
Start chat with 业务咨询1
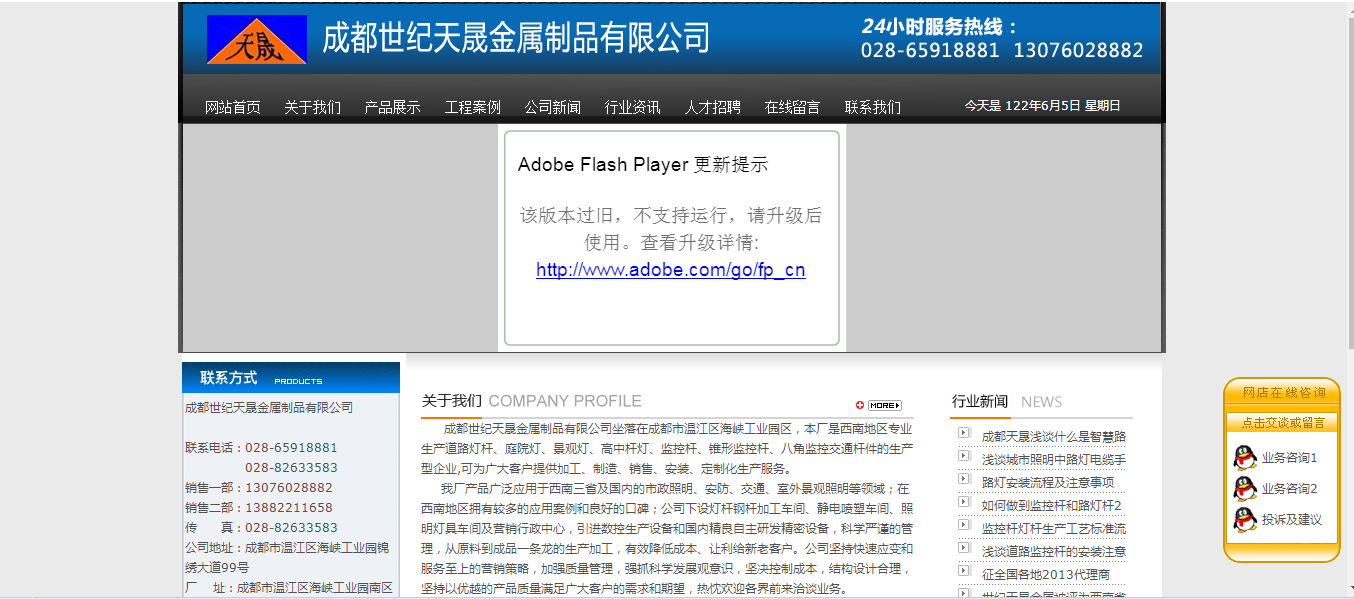click(x=1290, y=458)
